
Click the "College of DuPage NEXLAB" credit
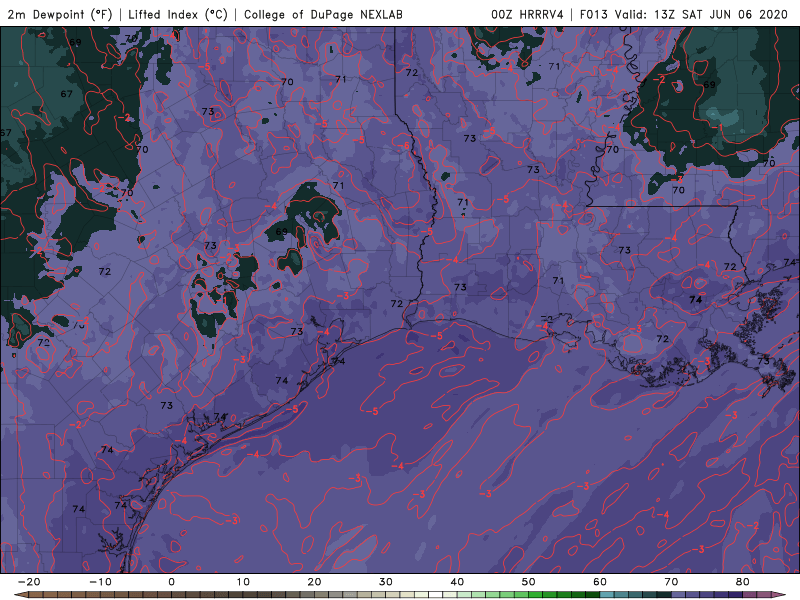[323, 14]
